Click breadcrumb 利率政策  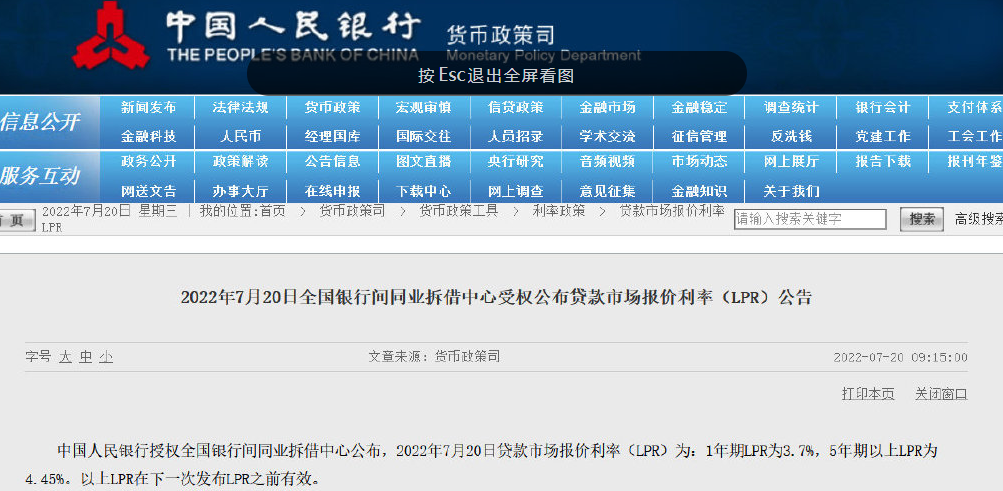tap(558, 211)
